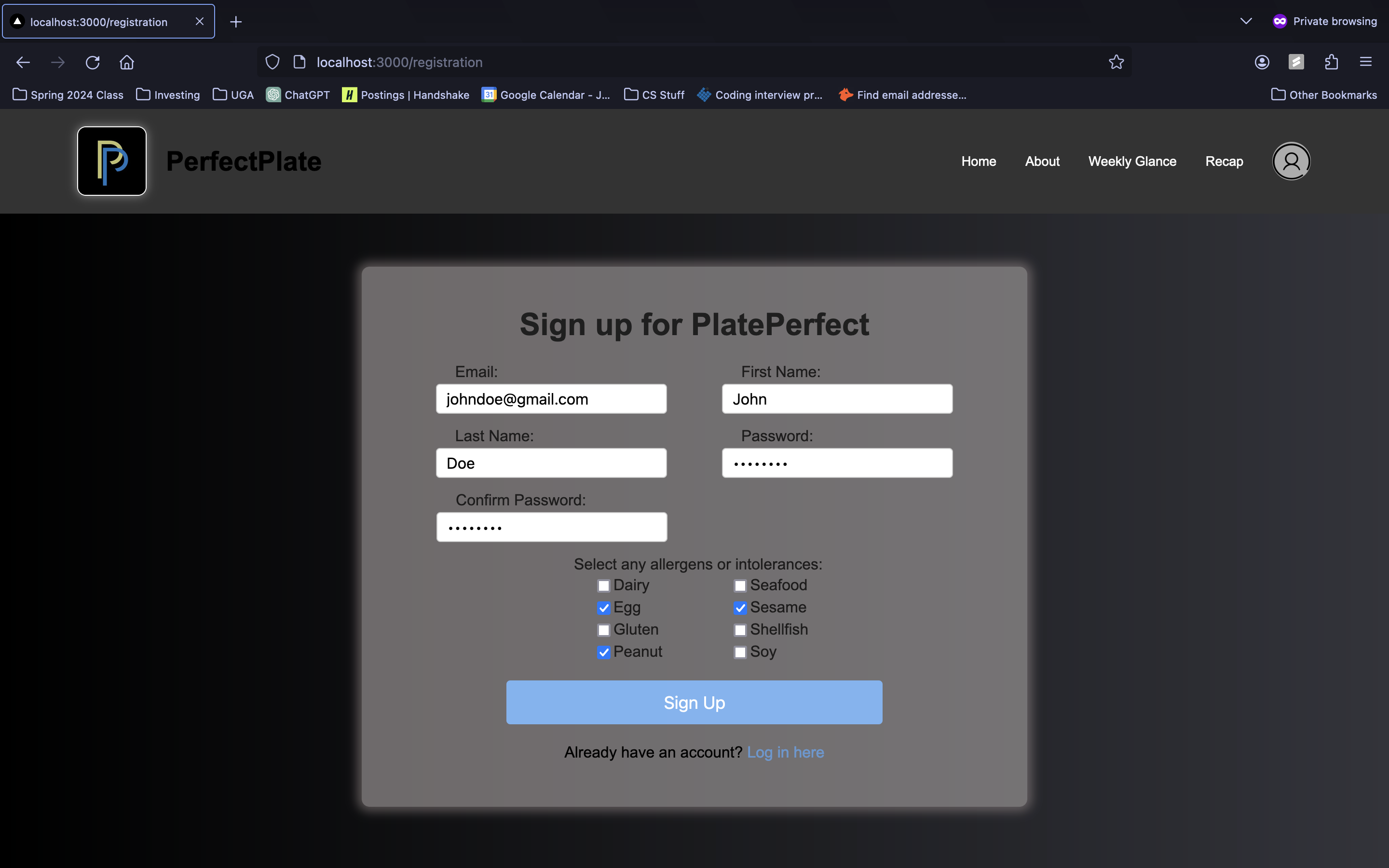
Task: Open the Recap nav item
Action: 1224,162
